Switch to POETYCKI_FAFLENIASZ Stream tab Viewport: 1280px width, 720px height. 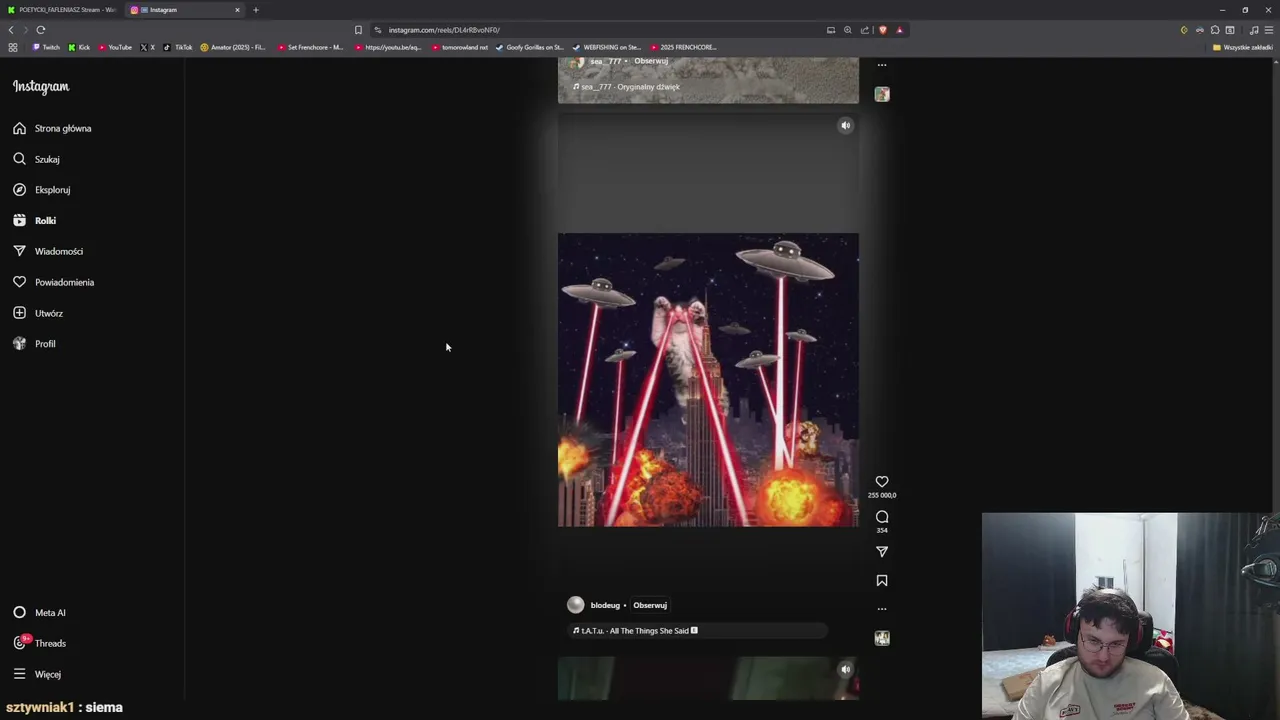coord(62,10)
